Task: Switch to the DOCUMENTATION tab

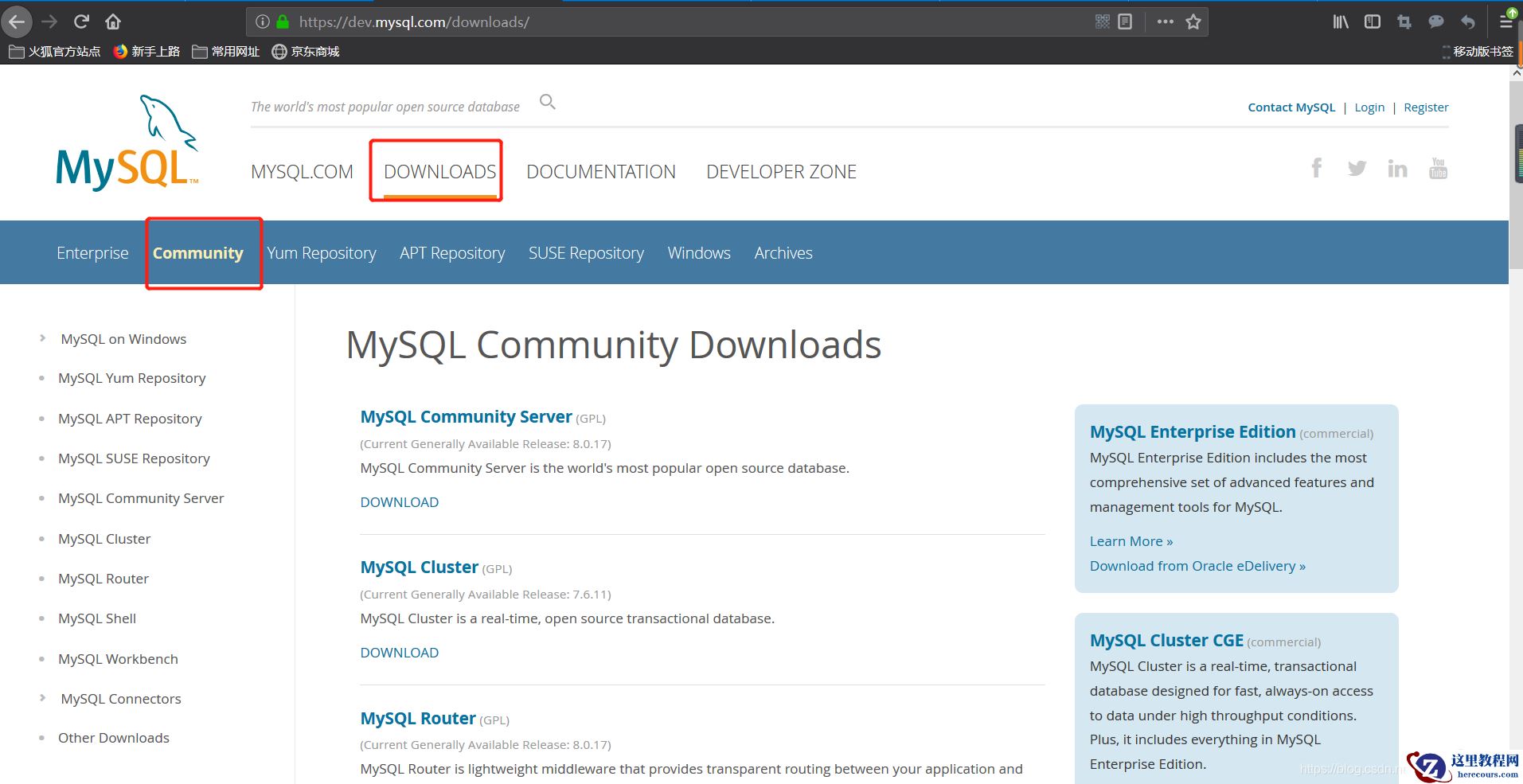Action: [600, 172]
